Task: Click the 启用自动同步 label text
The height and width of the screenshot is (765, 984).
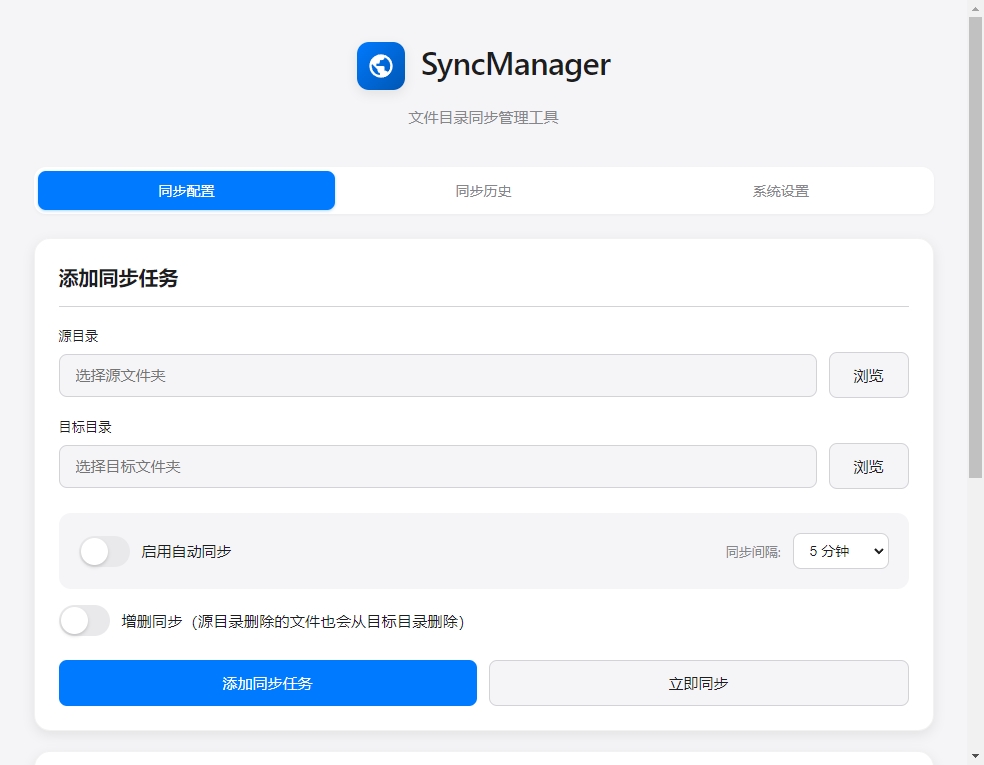Action: pyautogui.click(x=187, y=551)
